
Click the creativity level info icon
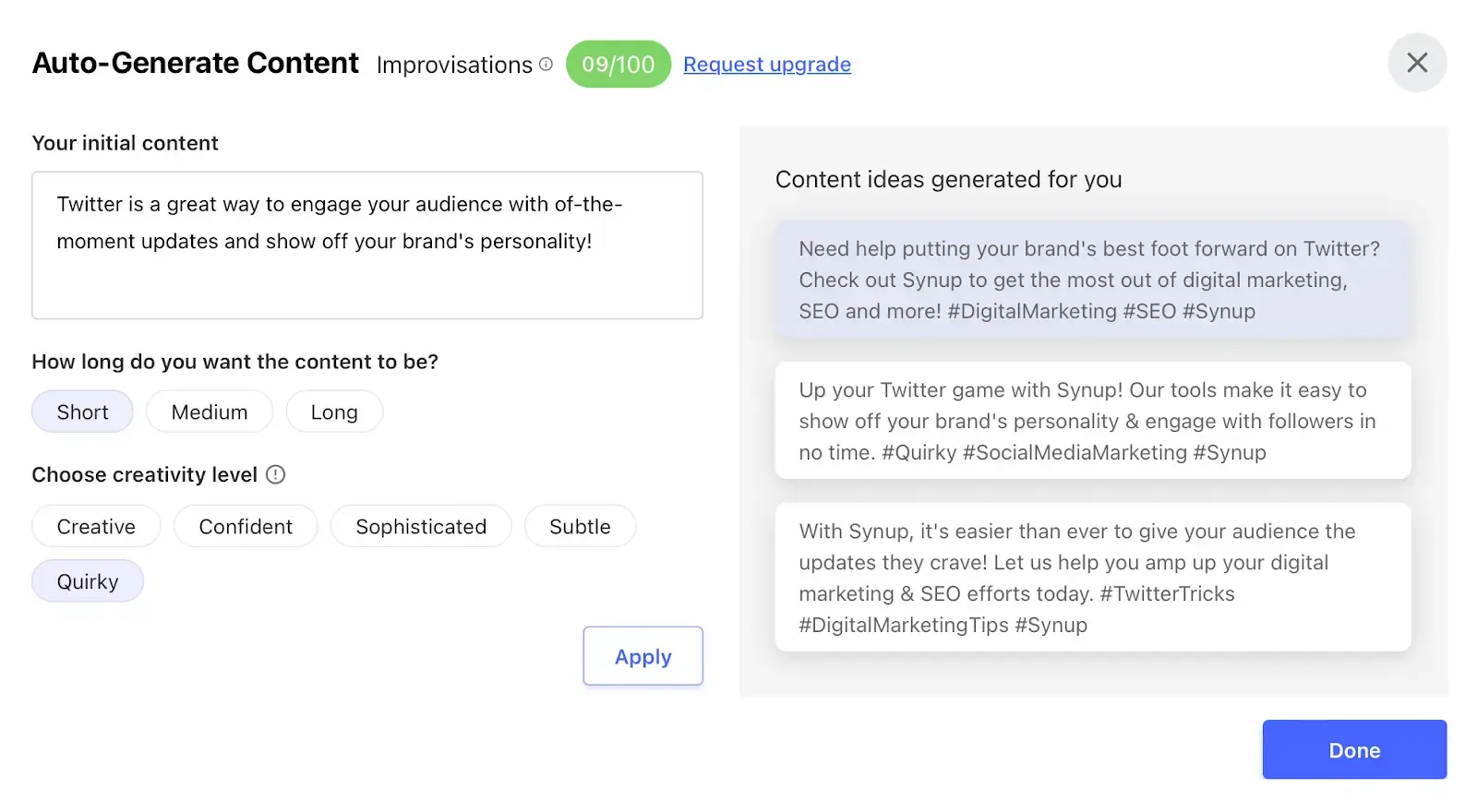pos(275,474)
